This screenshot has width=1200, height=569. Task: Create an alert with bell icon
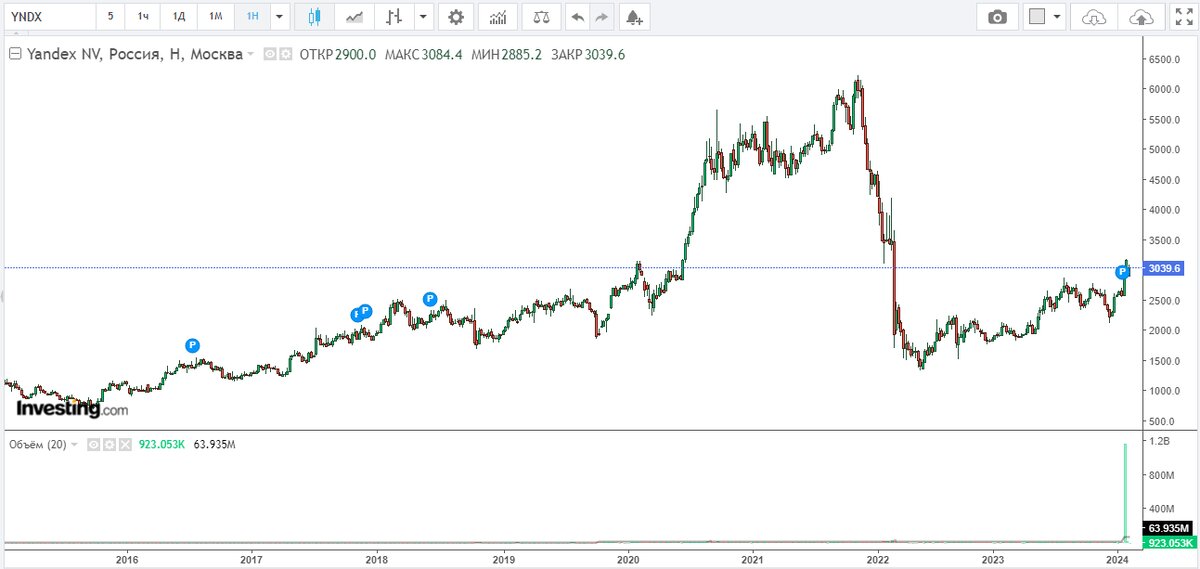tap(633, 17)
